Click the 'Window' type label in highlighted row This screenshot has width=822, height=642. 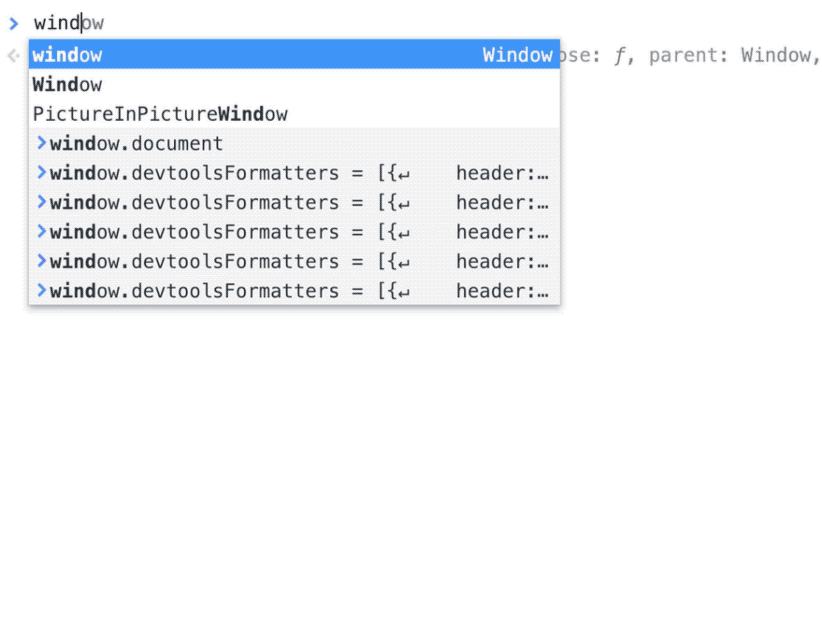[x=517, y=55]
